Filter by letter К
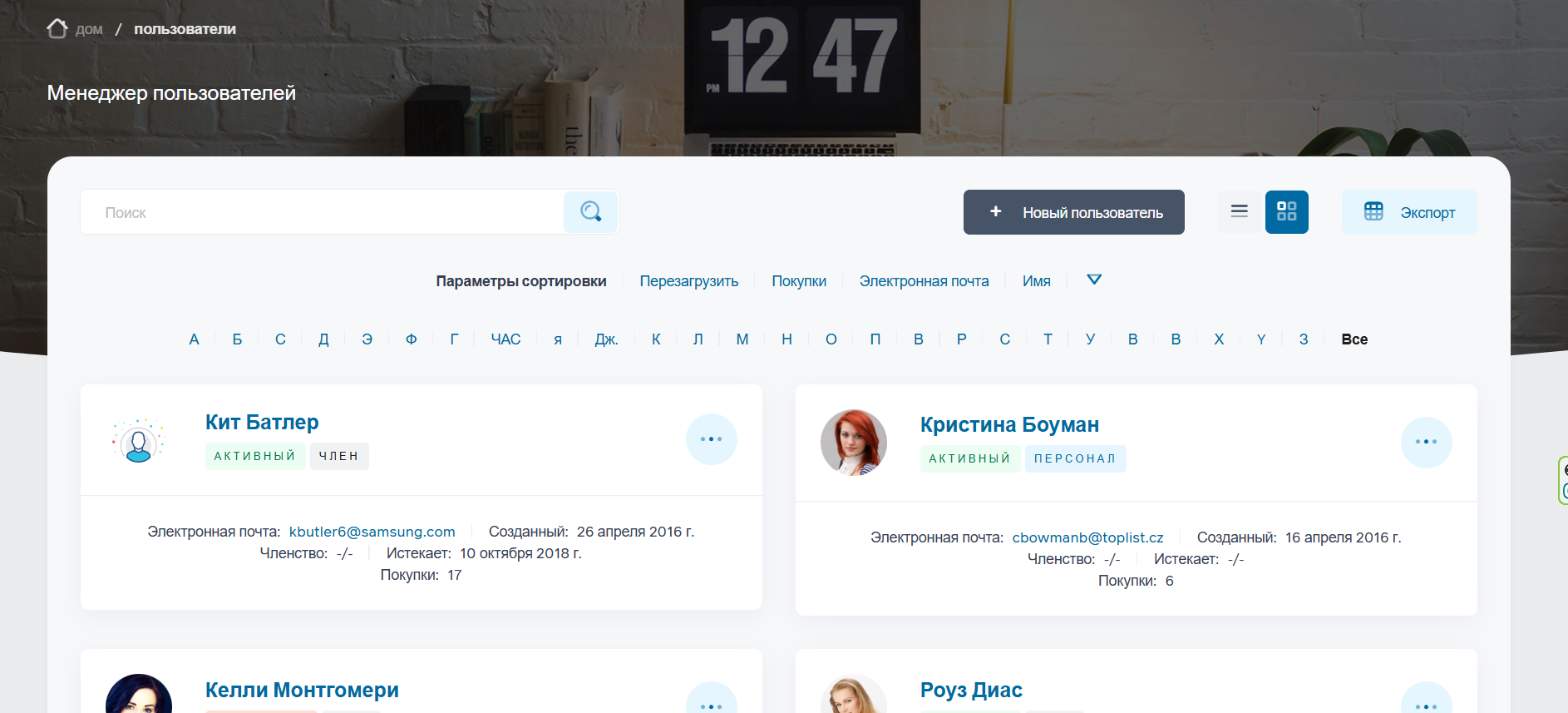1568x713 pixels. point(657,339)
